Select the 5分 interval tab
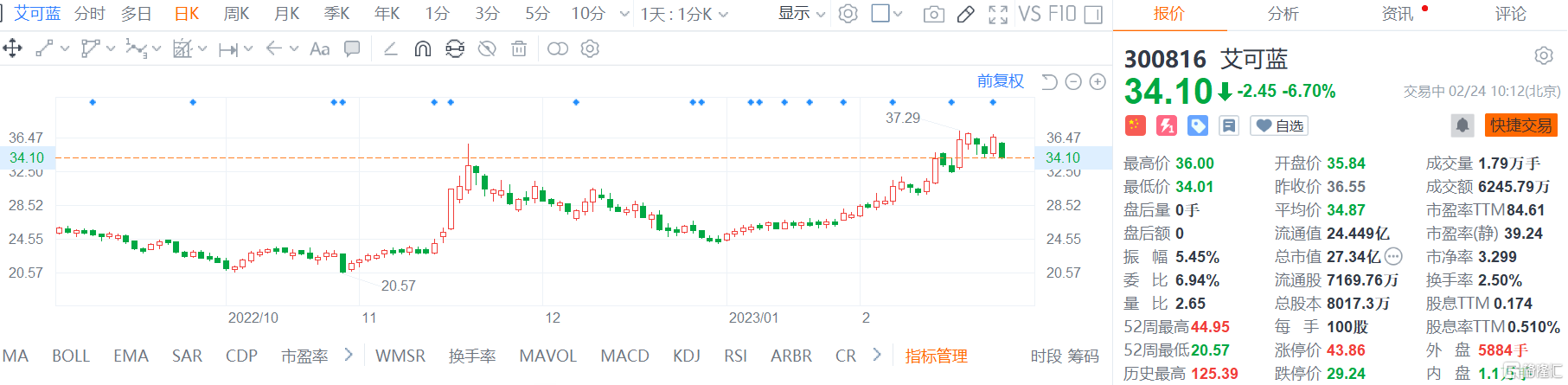Viewport: 1568px width, 385px height. 537,14
